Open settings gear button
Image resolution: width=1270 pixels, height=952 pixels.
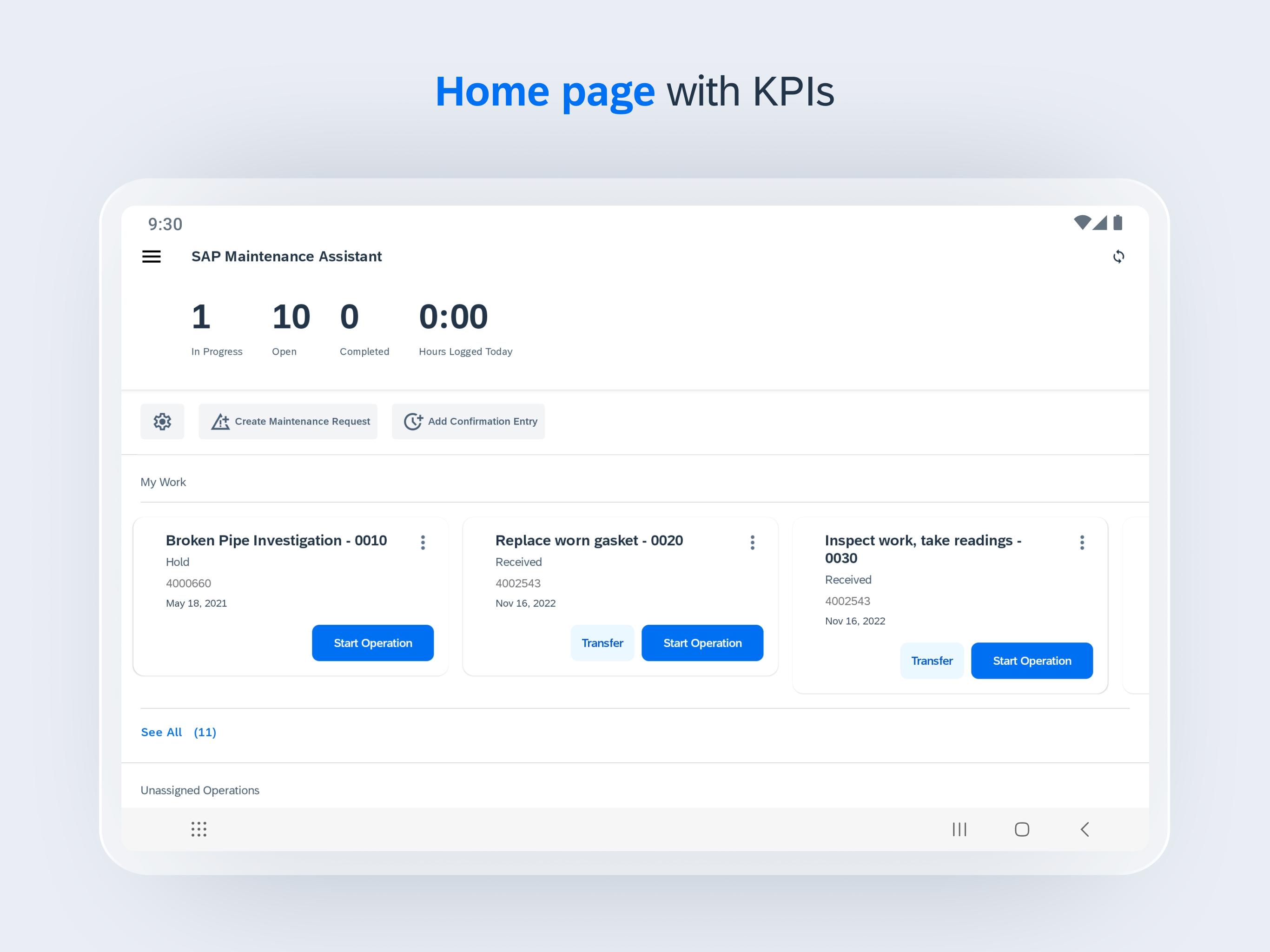[x=163, y=422]
